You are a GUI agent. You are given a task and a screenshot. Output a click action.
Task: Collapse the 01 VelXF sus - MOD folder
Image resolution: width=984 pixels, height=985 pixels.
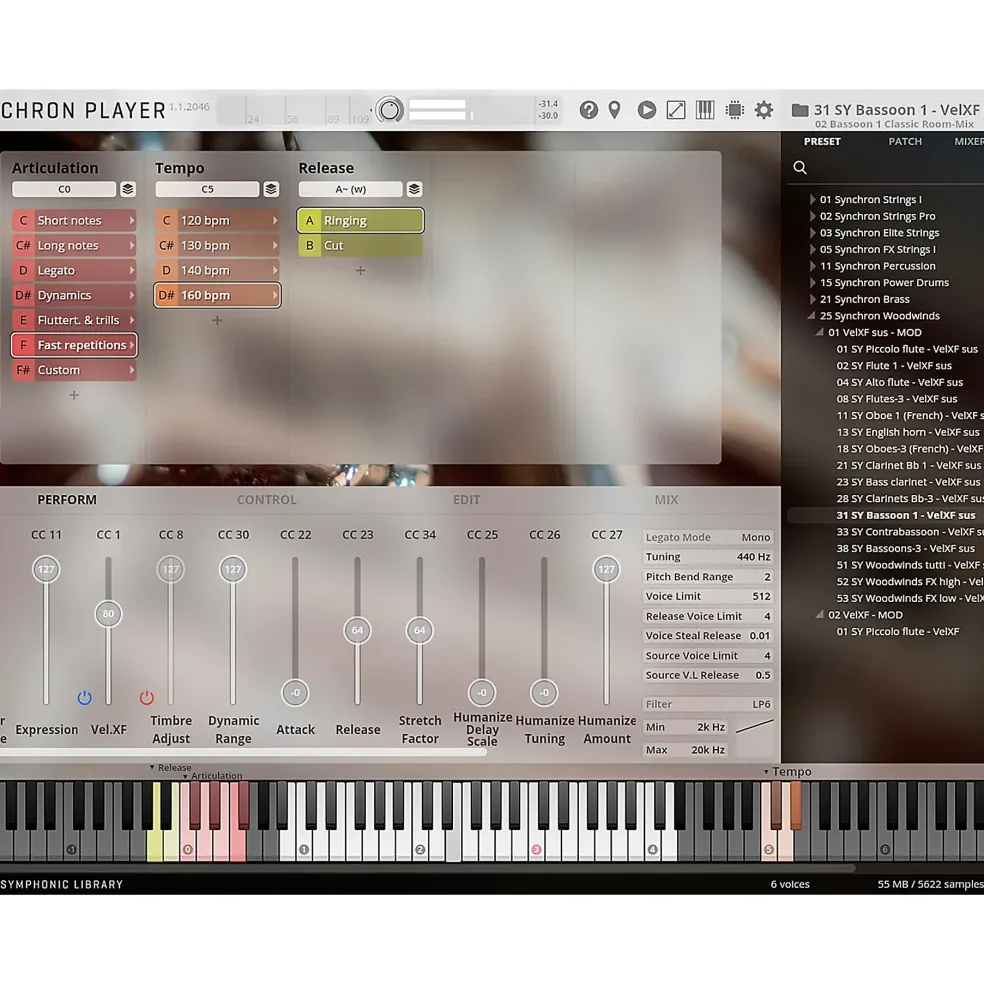pos(820,332)
